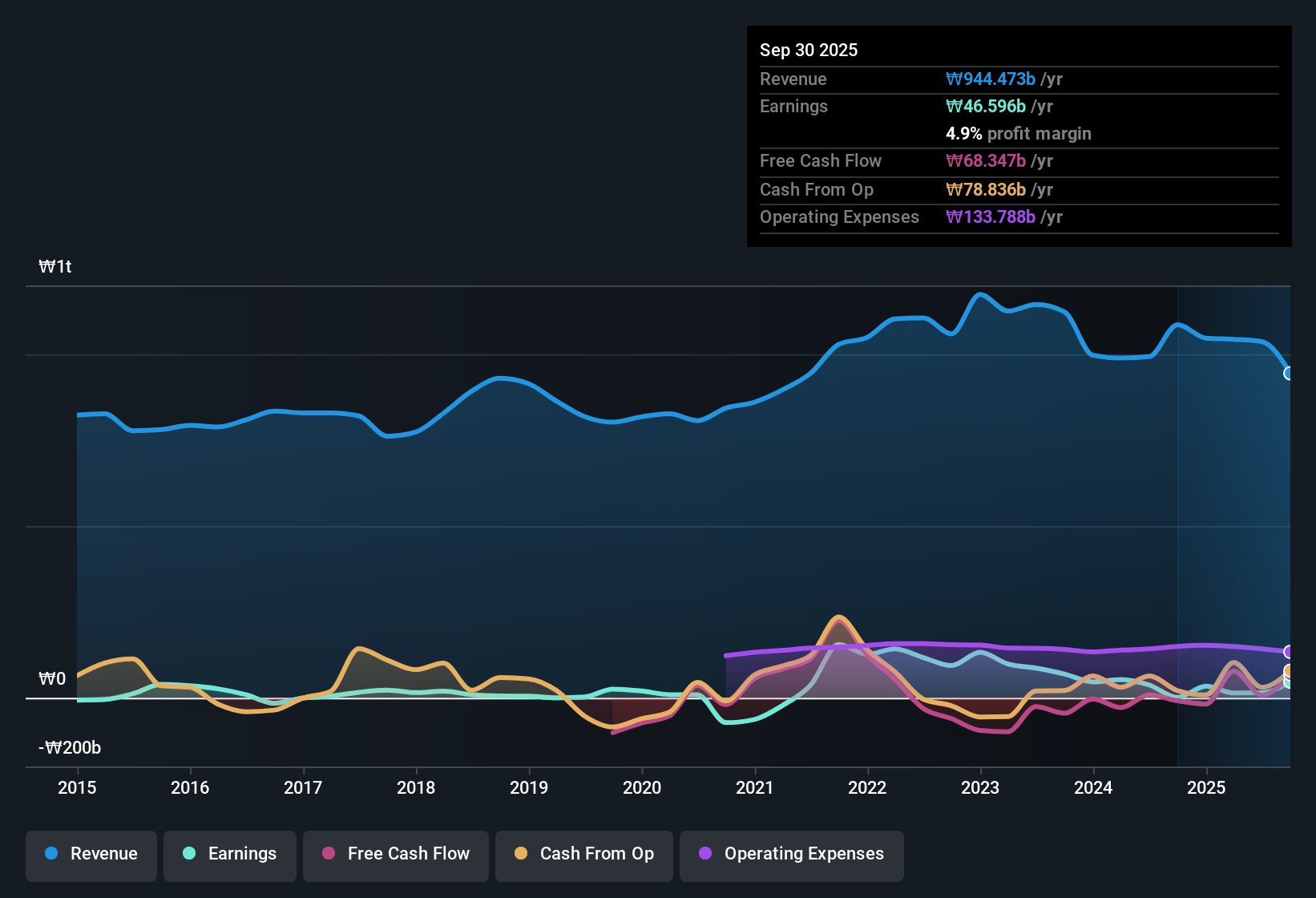
Task: Select the Cash From Op legend item
Action: coord(583,854)
